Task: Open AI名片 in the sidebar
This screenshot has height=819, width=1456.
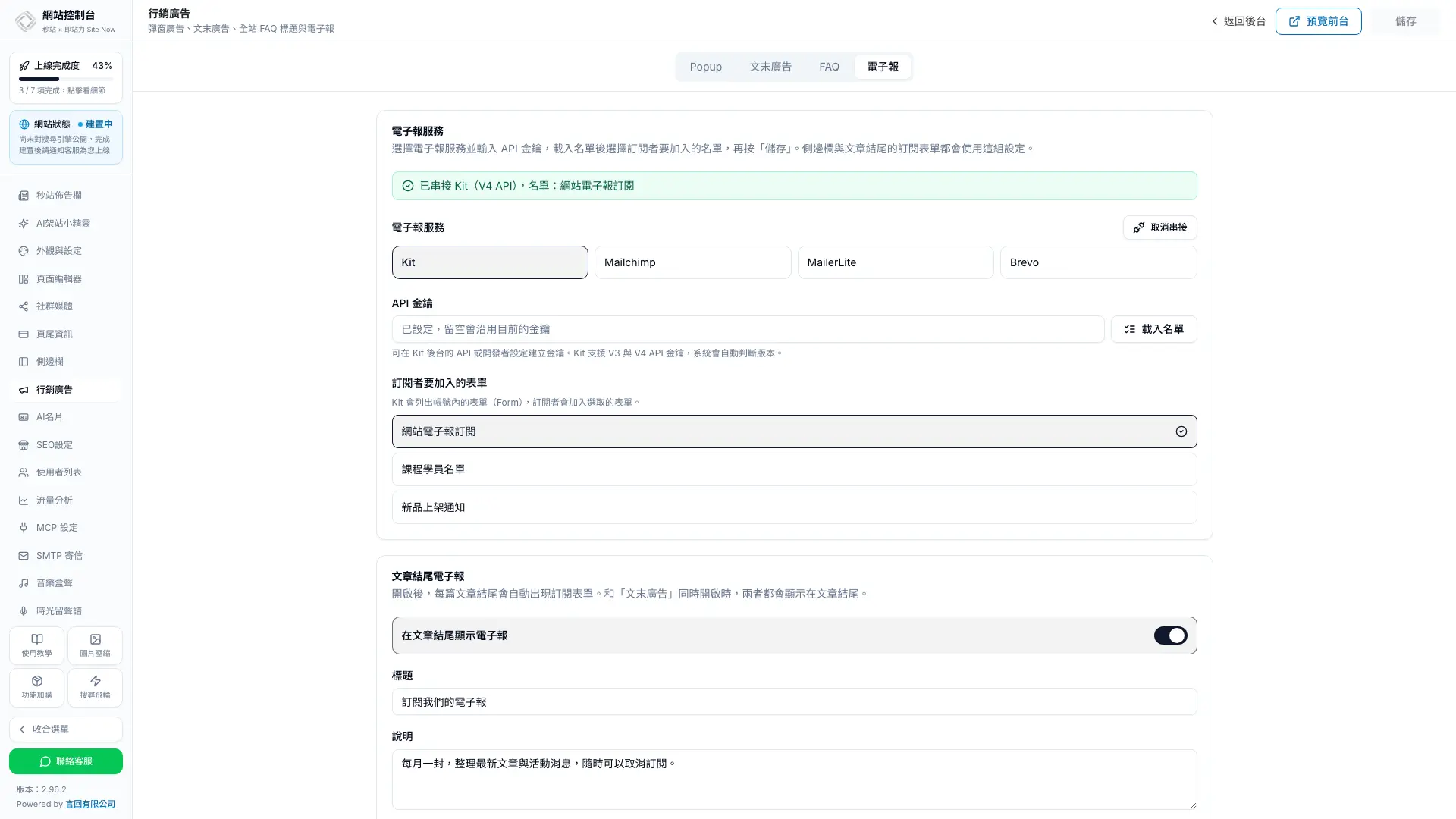Action: coord(66,417)
